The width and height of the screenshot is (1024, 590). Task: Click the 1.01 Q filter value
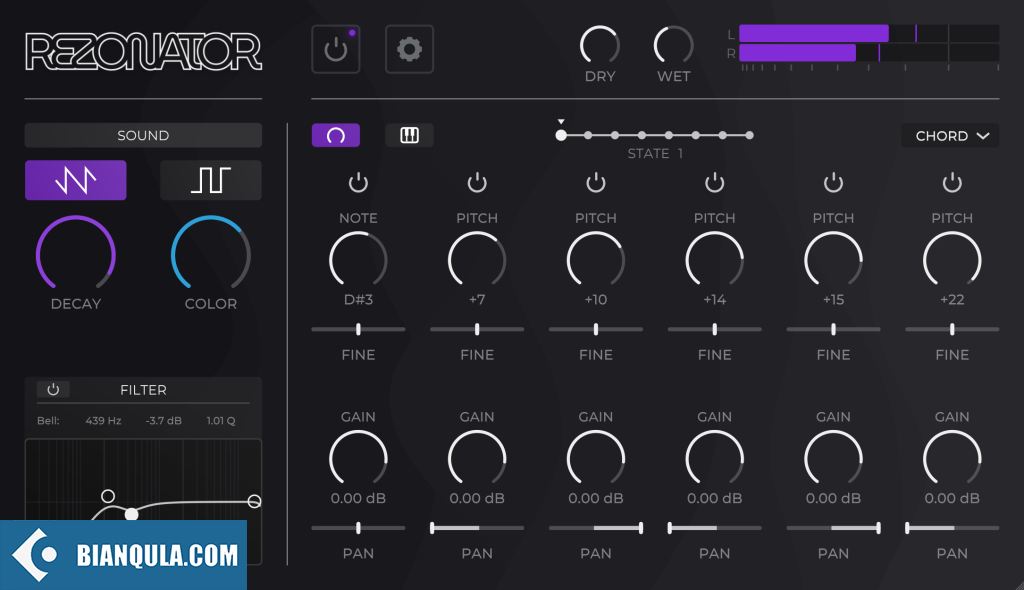pyautogui.click(x=221, y=421)
